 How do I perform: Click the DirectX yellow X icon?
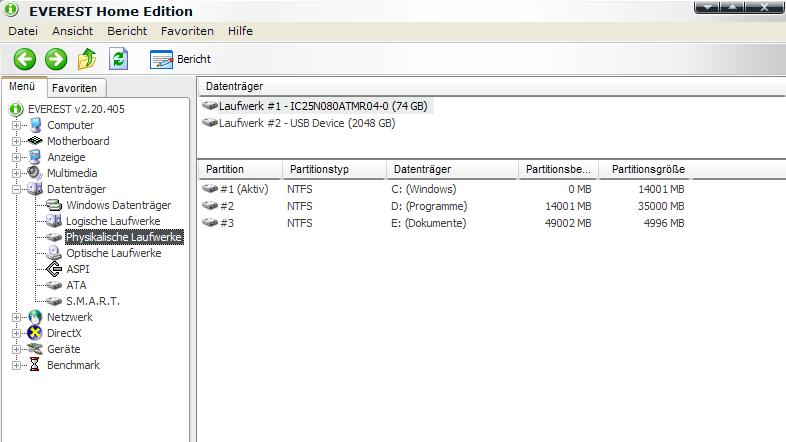pyautogui.click(x=35, y=333)
